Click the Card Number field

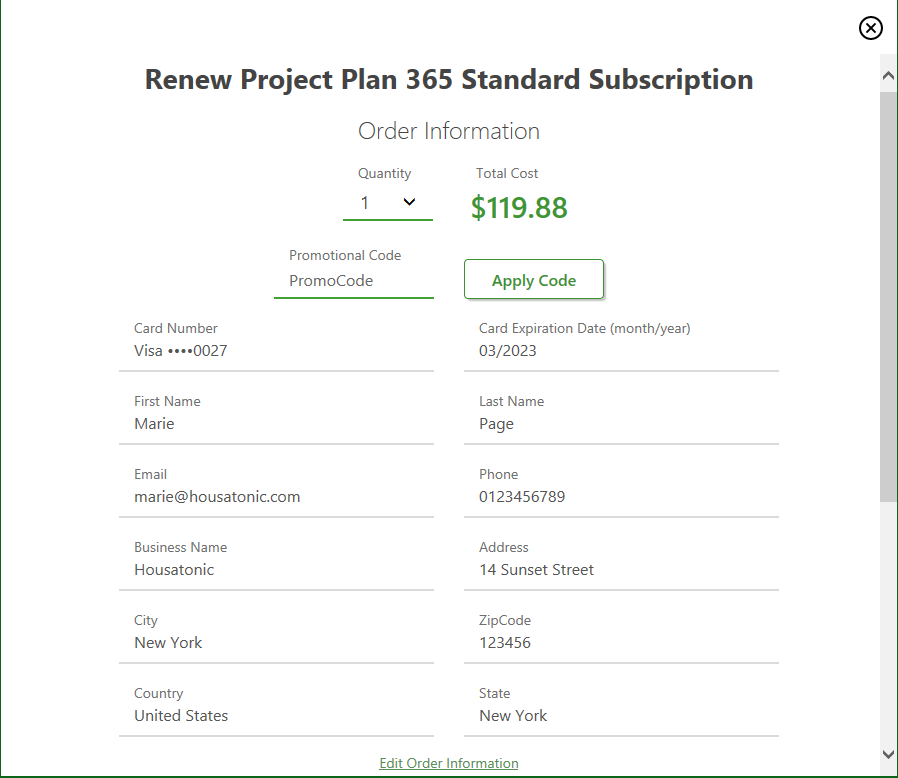coord(276,351)
